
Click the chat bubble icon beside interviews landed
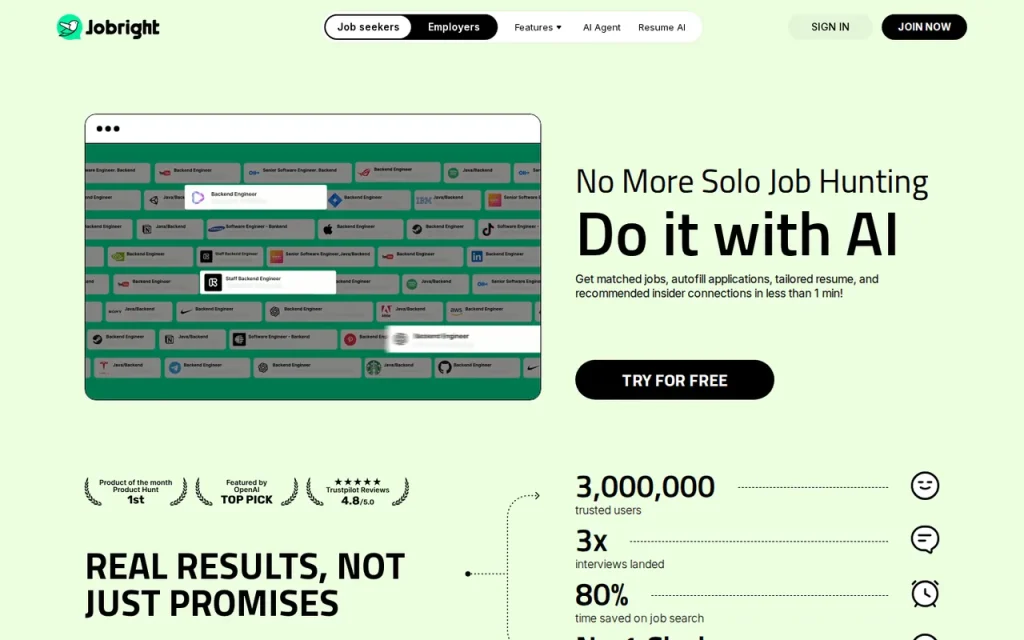click(x=925, y=539)
